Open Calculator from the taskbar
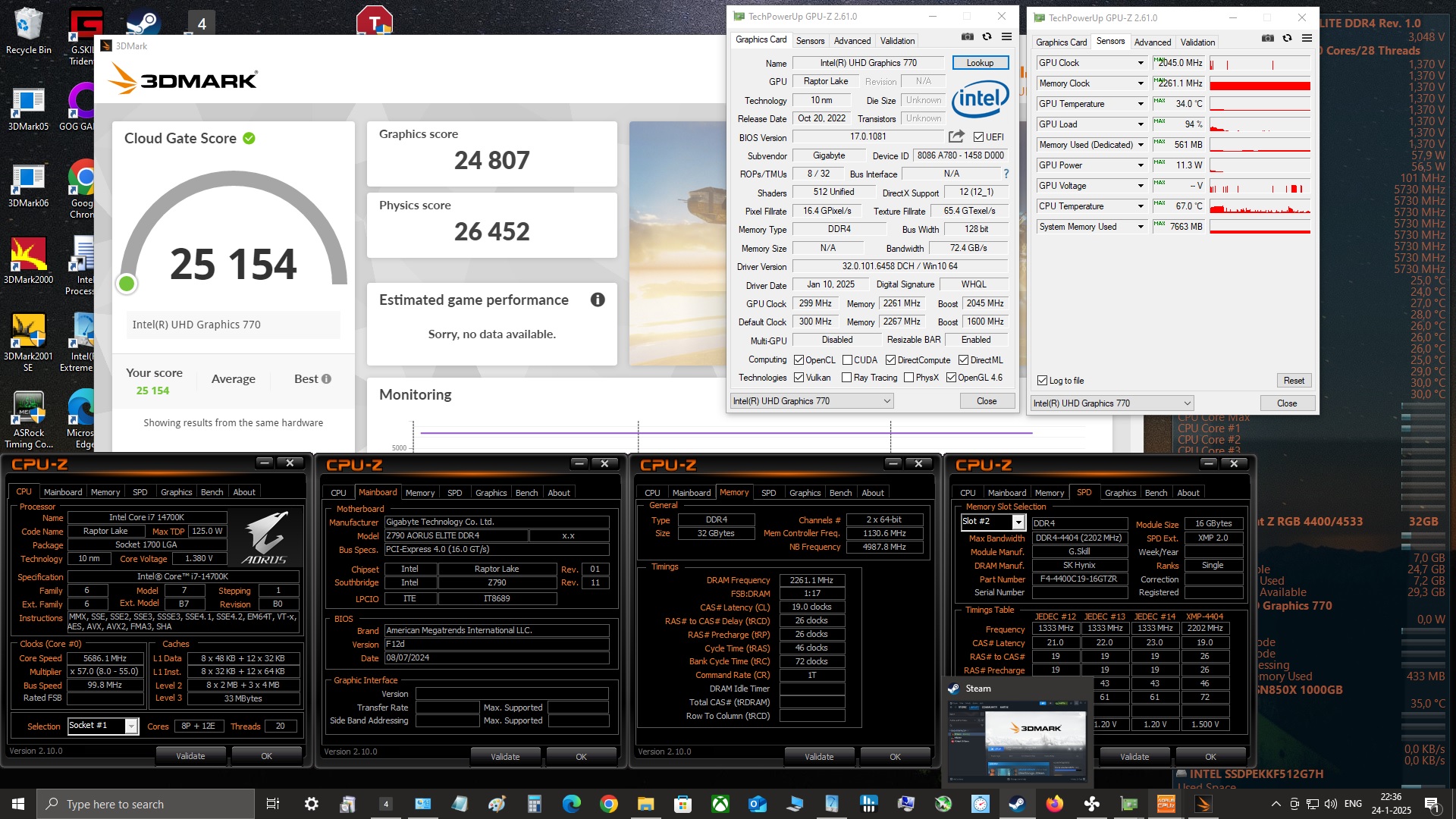 coord(534,804)
